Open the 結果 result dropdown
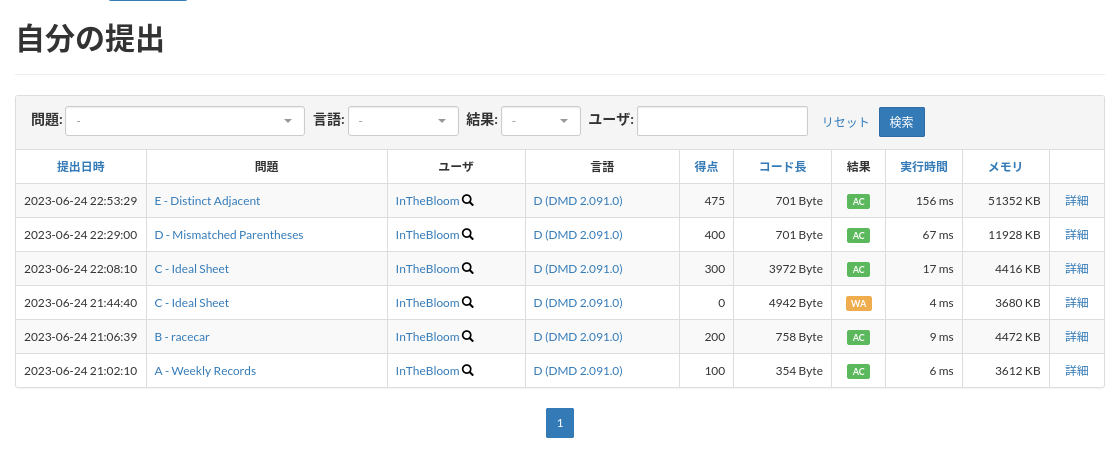The width and height of the screenshot is (1120, 451). 541,121
